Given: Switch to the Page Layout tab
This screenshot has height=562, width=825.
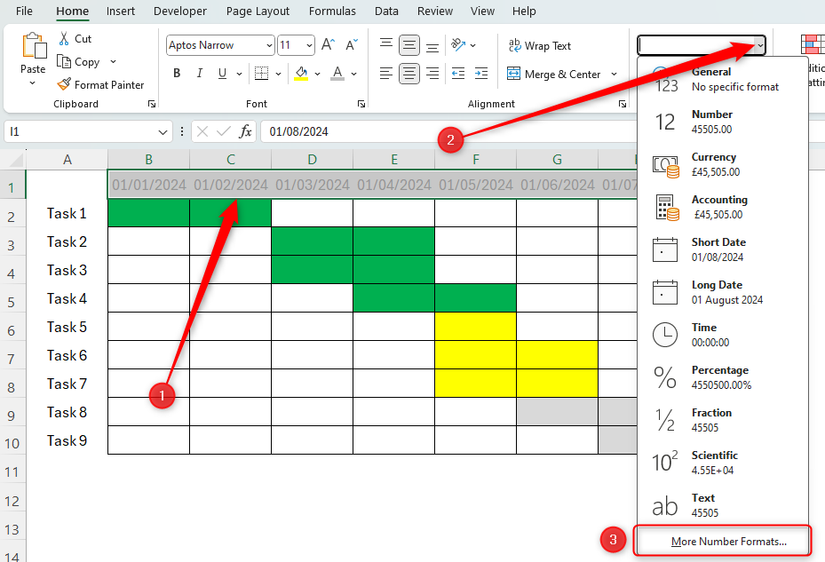Looking at the screenshot, I should pyautogui.click(x=258, y=11).
